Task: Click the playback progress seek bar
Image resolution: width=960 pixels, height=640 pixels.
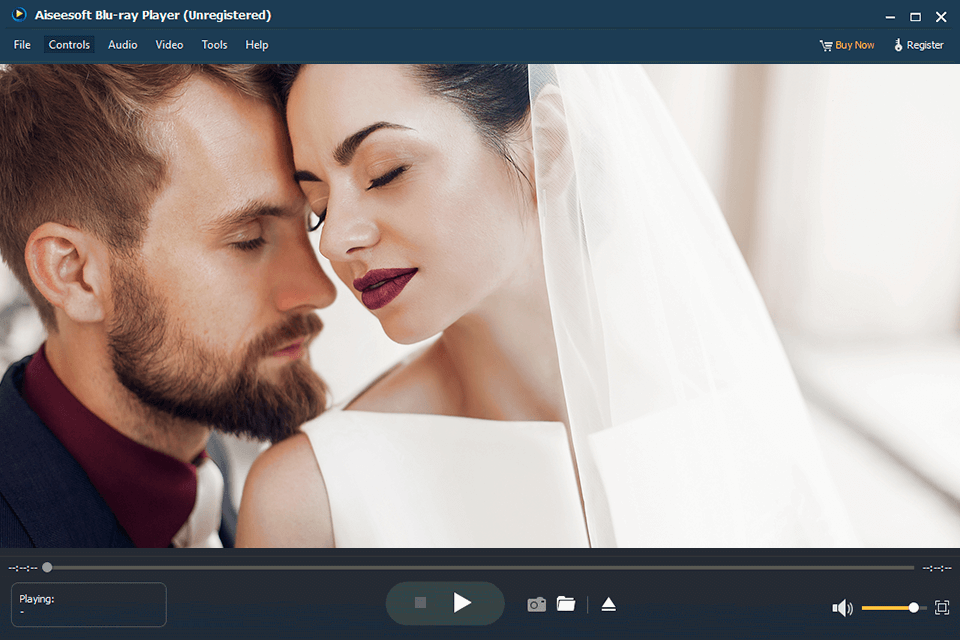Action: 480,567
